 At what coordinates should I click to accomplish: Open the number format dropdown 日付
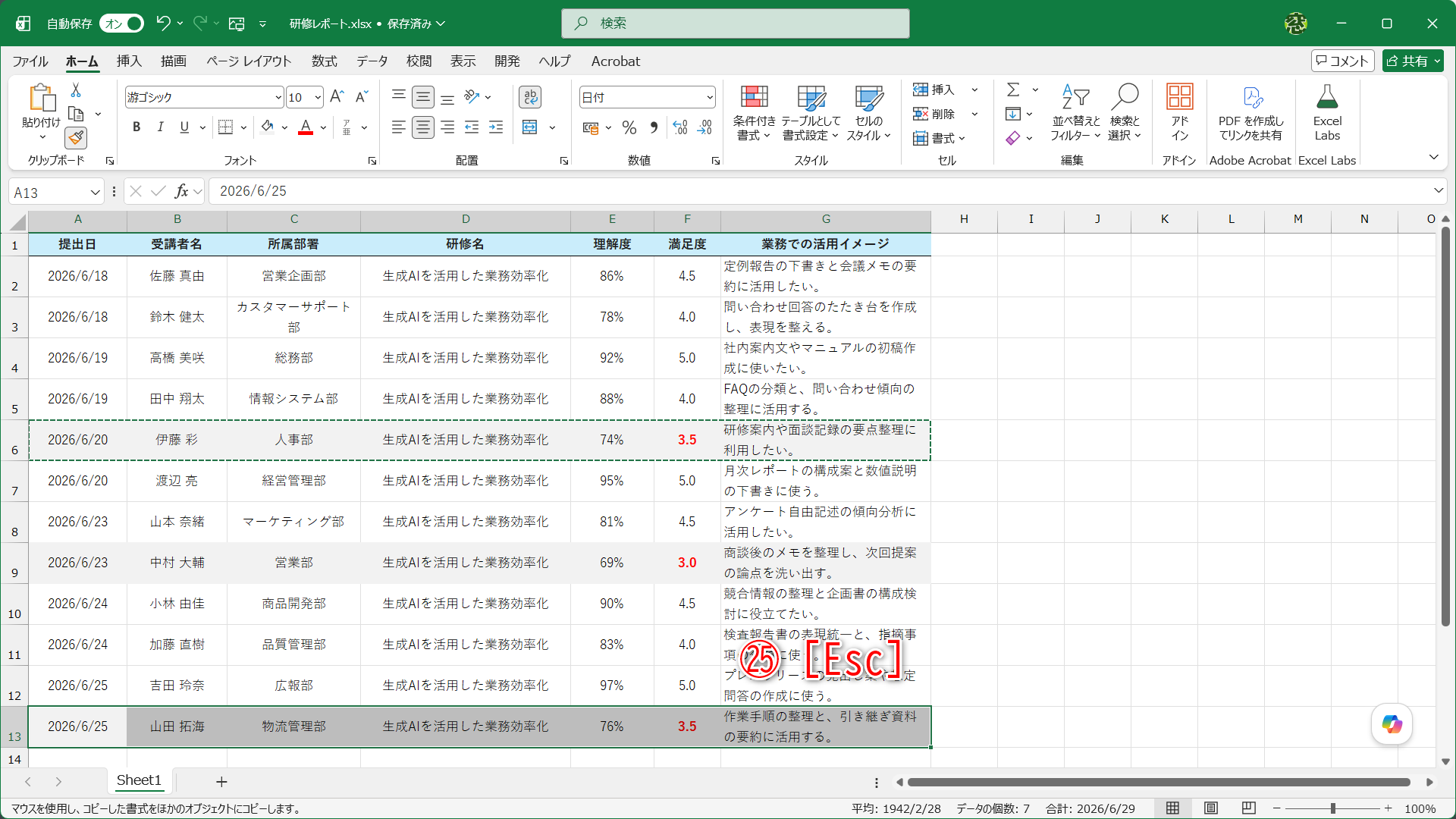[710, 97]
